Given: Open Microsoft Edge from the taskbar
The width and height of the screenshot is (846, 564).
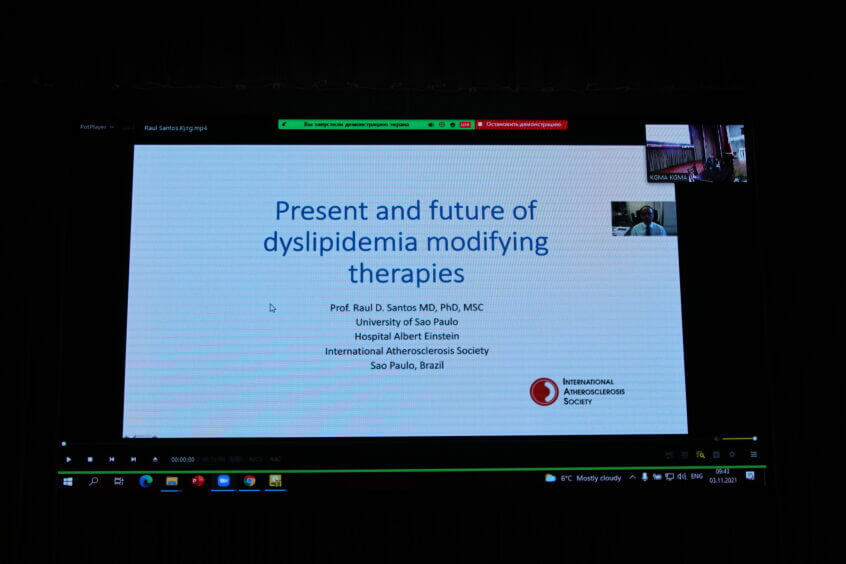Looking at the screenshot, I should coord(146,481).
